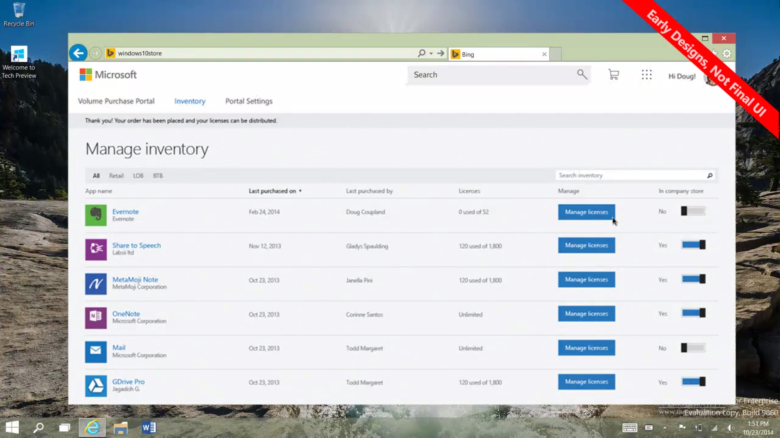The image size is (780, 438).
Task: Enable Evernote in company store toggle
Action: (692, 211)
